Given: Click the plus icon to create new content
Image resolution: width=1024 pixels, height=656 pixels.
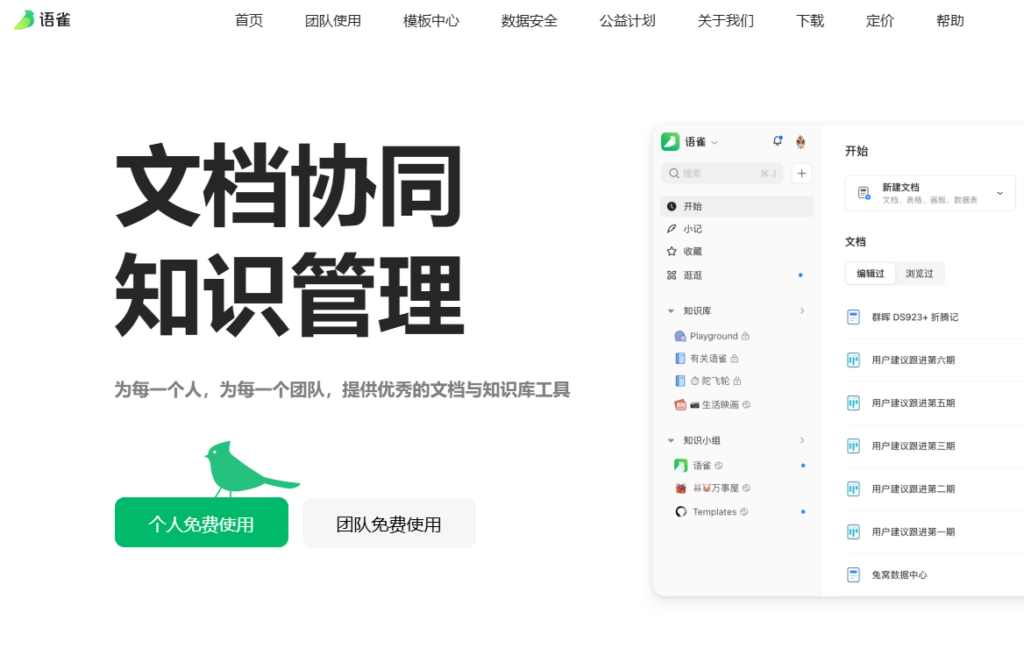Looking at the screenshot, I should [x=801, y=173].
